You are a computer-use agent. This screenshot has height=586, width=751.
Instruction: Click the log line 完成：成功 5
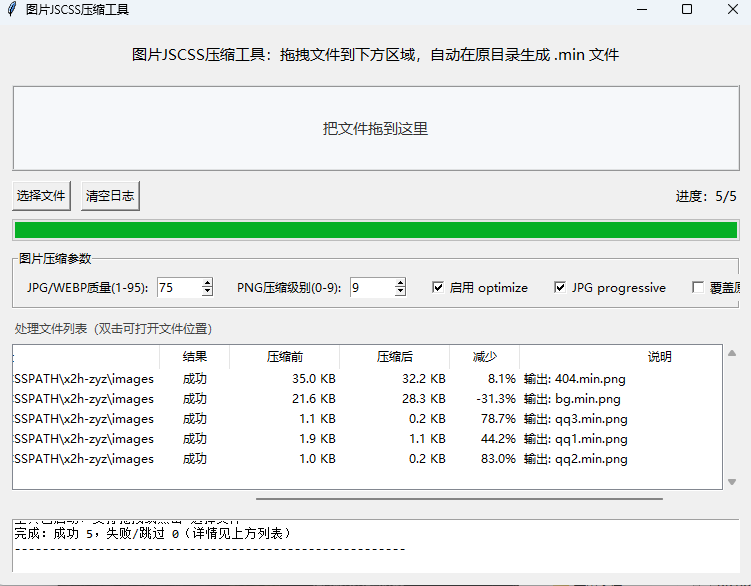(x=152, y=534)
